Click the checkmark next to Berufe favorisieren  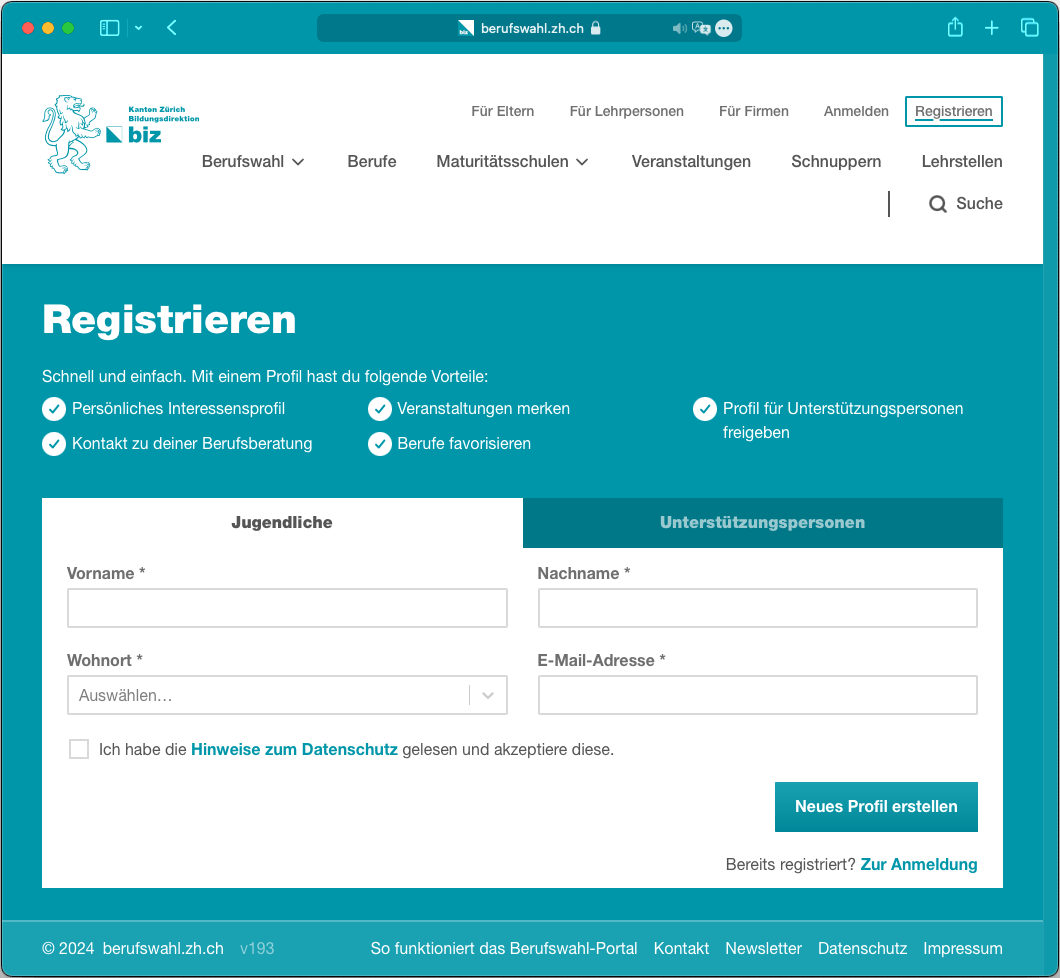379,444
